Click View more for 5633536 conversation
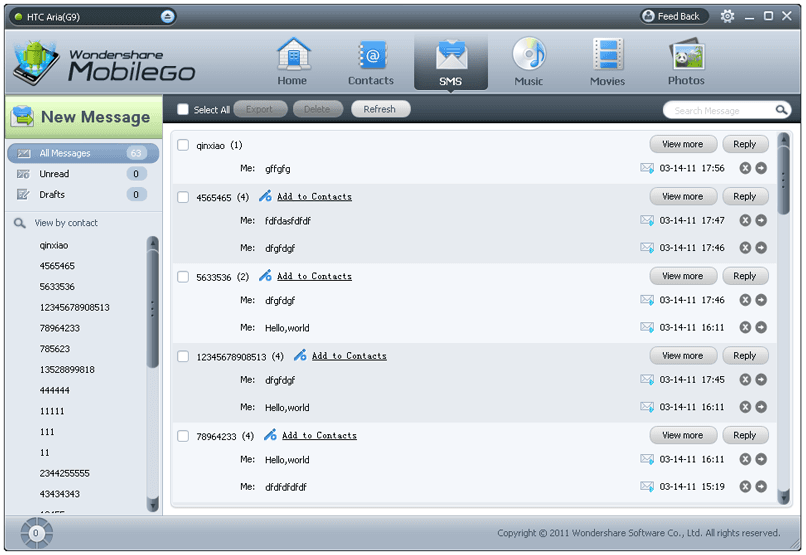Image resolution: width=806 pixels, height=555 pixels. (x=683, y=276)
